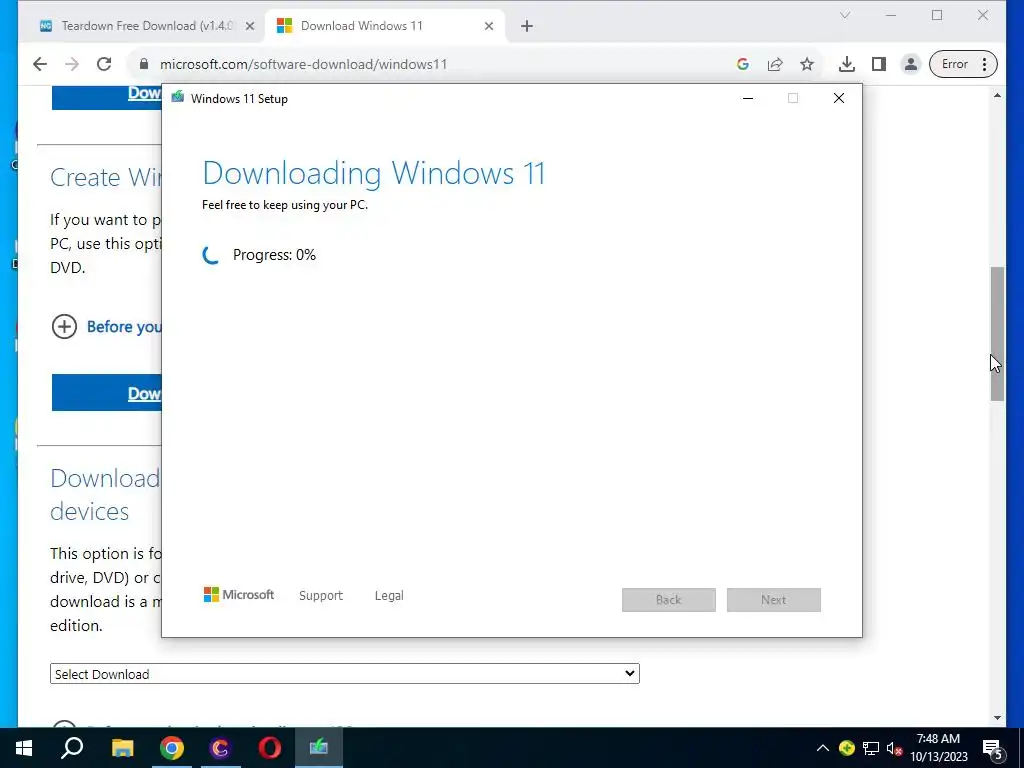Click the progress spinner in Setup

coord(211,255)
